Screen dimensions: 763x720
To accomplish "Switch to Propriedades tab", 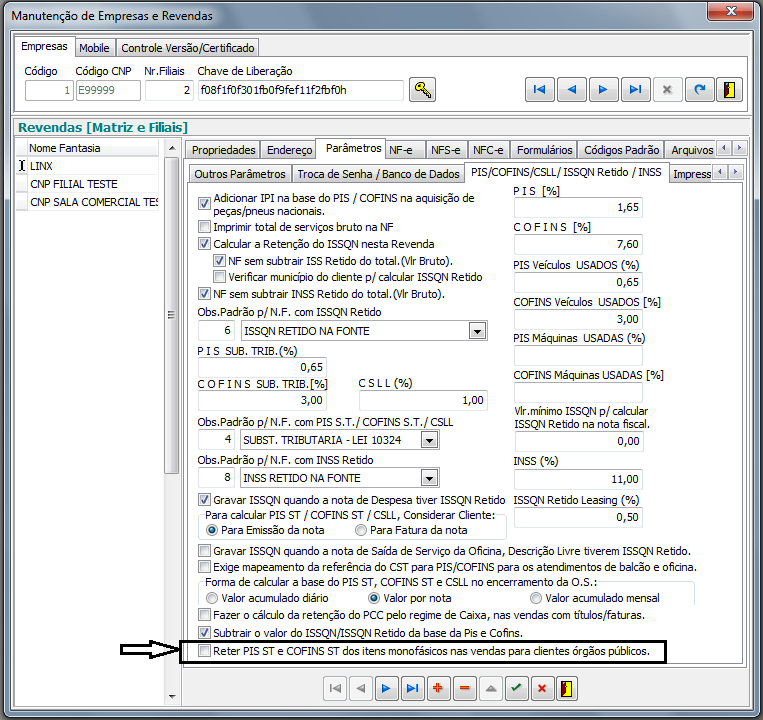I will [223, 150].
